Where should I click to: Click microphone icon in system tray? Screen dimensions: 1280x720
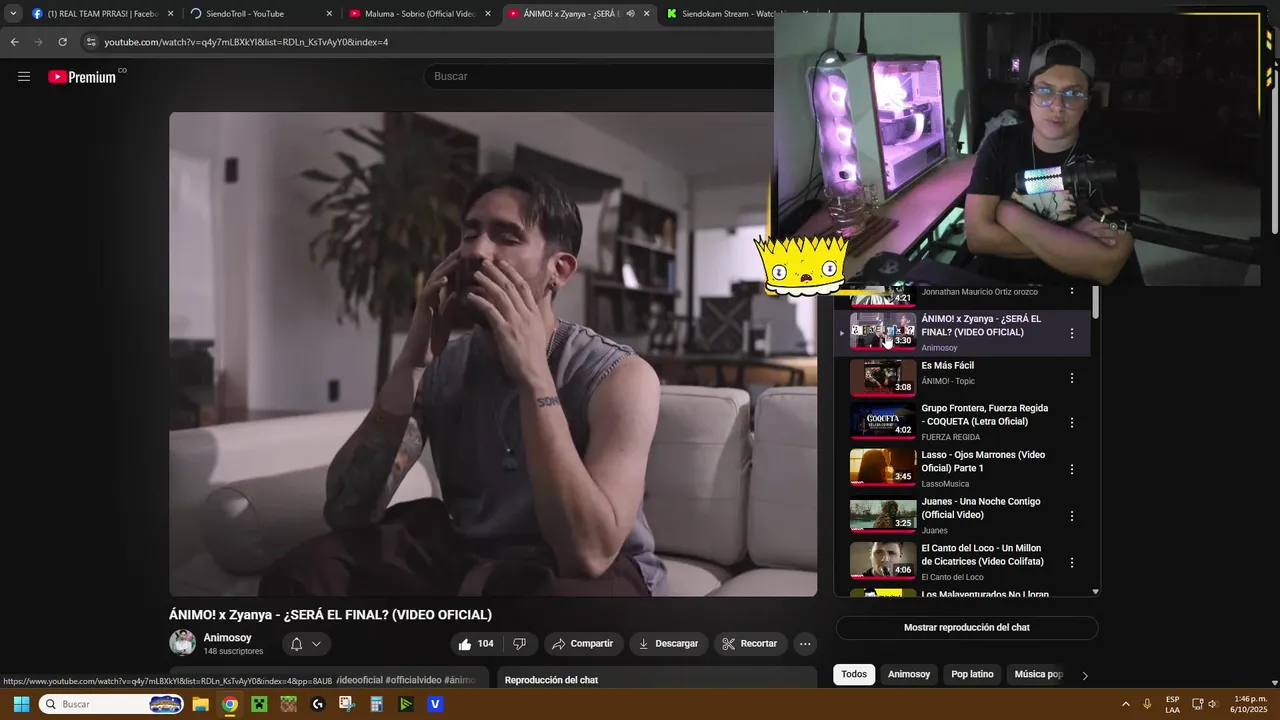point(1147,704)
